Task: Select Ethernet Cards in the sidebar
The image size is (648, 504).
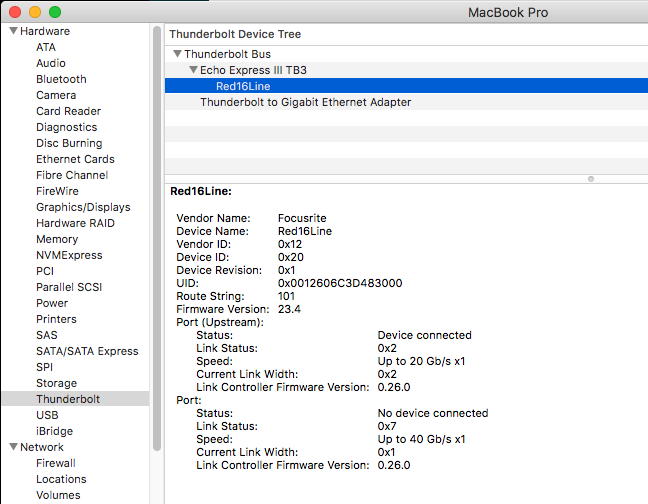Action: tap(75, 159)
